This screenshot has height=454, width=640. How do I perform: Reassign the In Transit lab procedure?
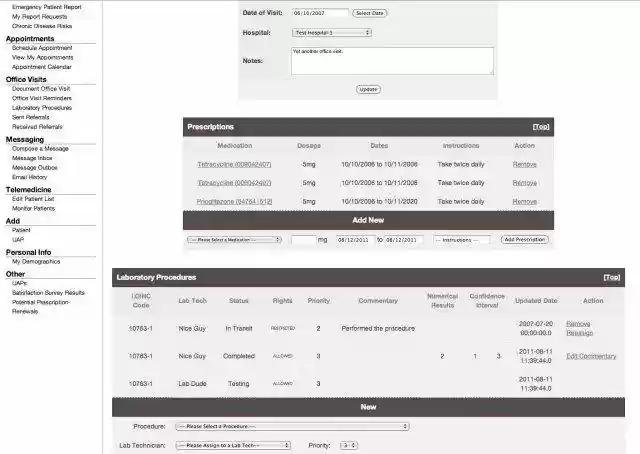pyautogui.click(x=580, y=333)
